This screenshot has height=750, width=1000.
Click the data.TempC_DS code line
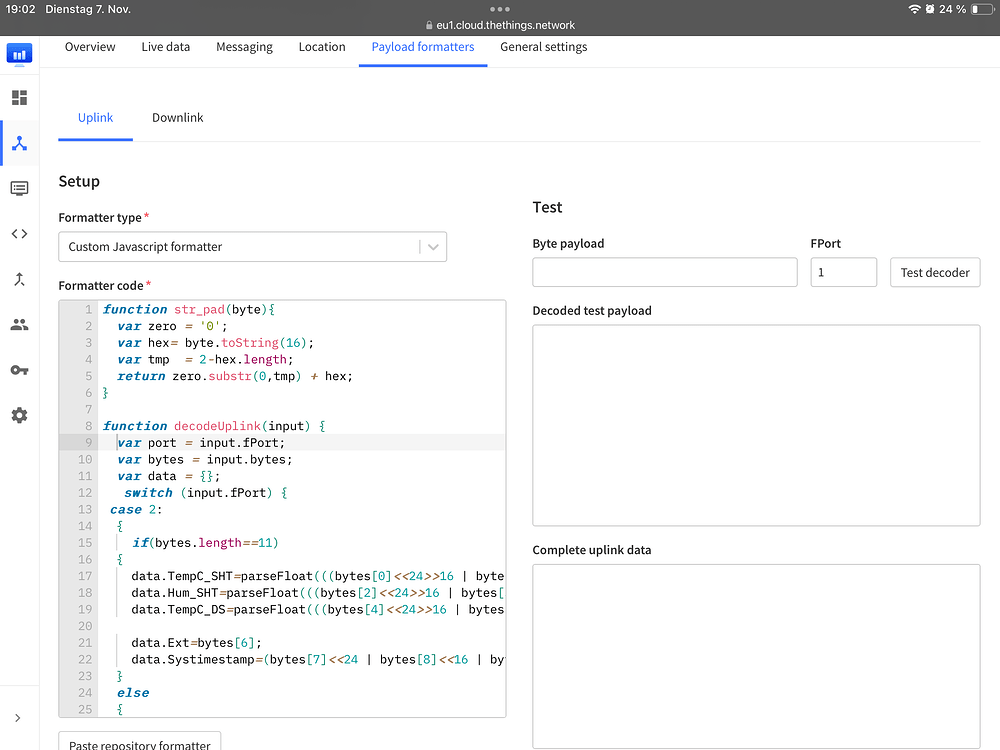pos(318,610)
